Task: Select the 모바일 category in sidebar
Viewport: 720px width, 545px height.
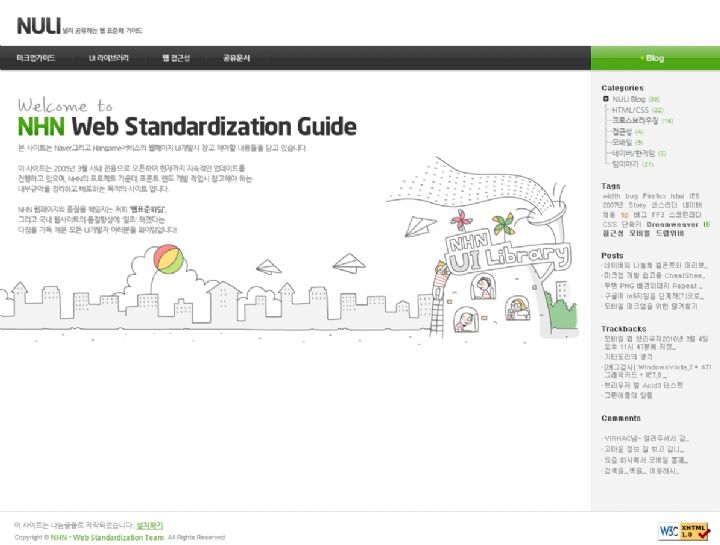Action: click(622, 142)
